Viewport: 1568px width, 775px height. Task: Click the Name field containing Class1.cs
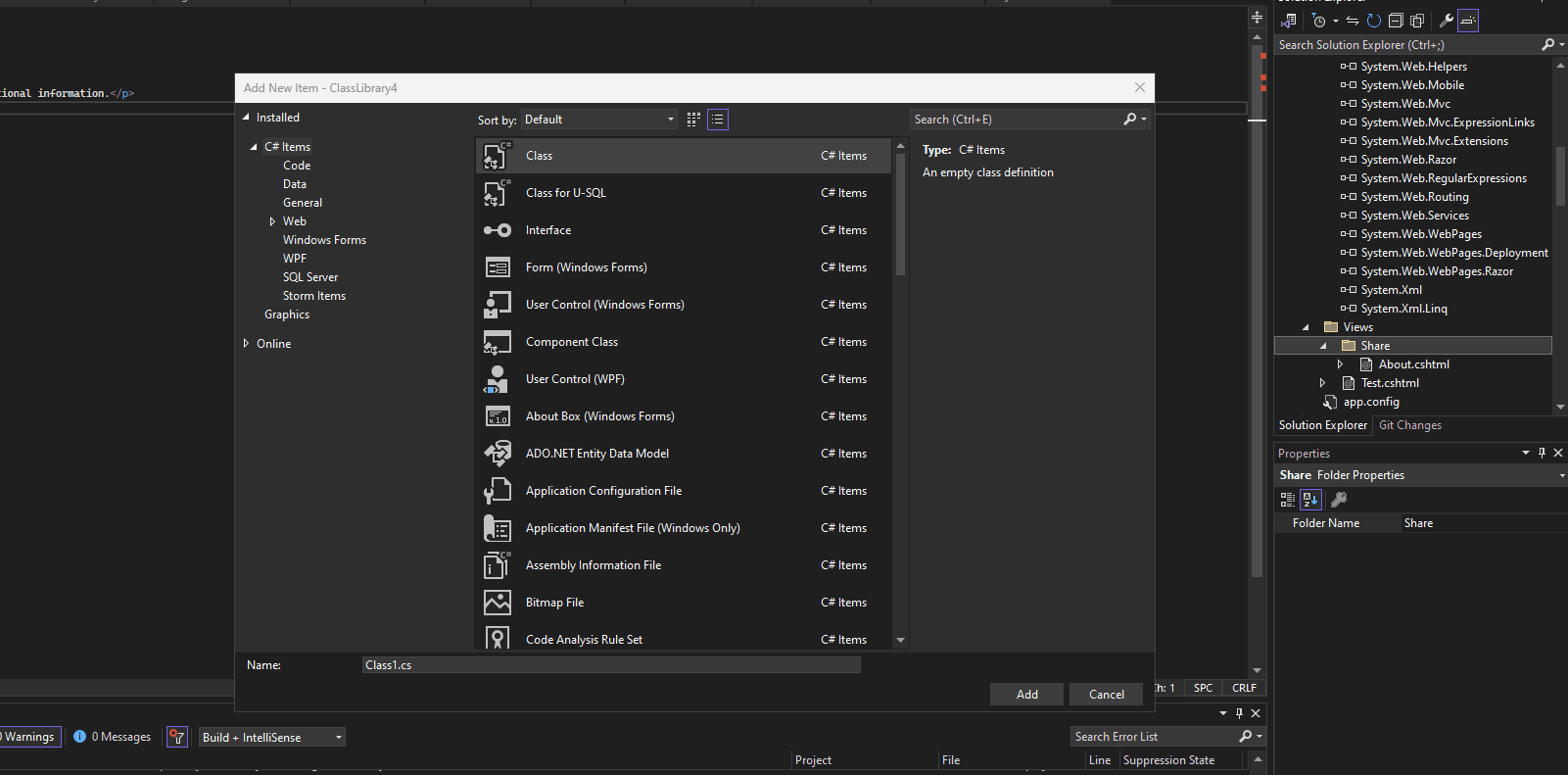611,665
